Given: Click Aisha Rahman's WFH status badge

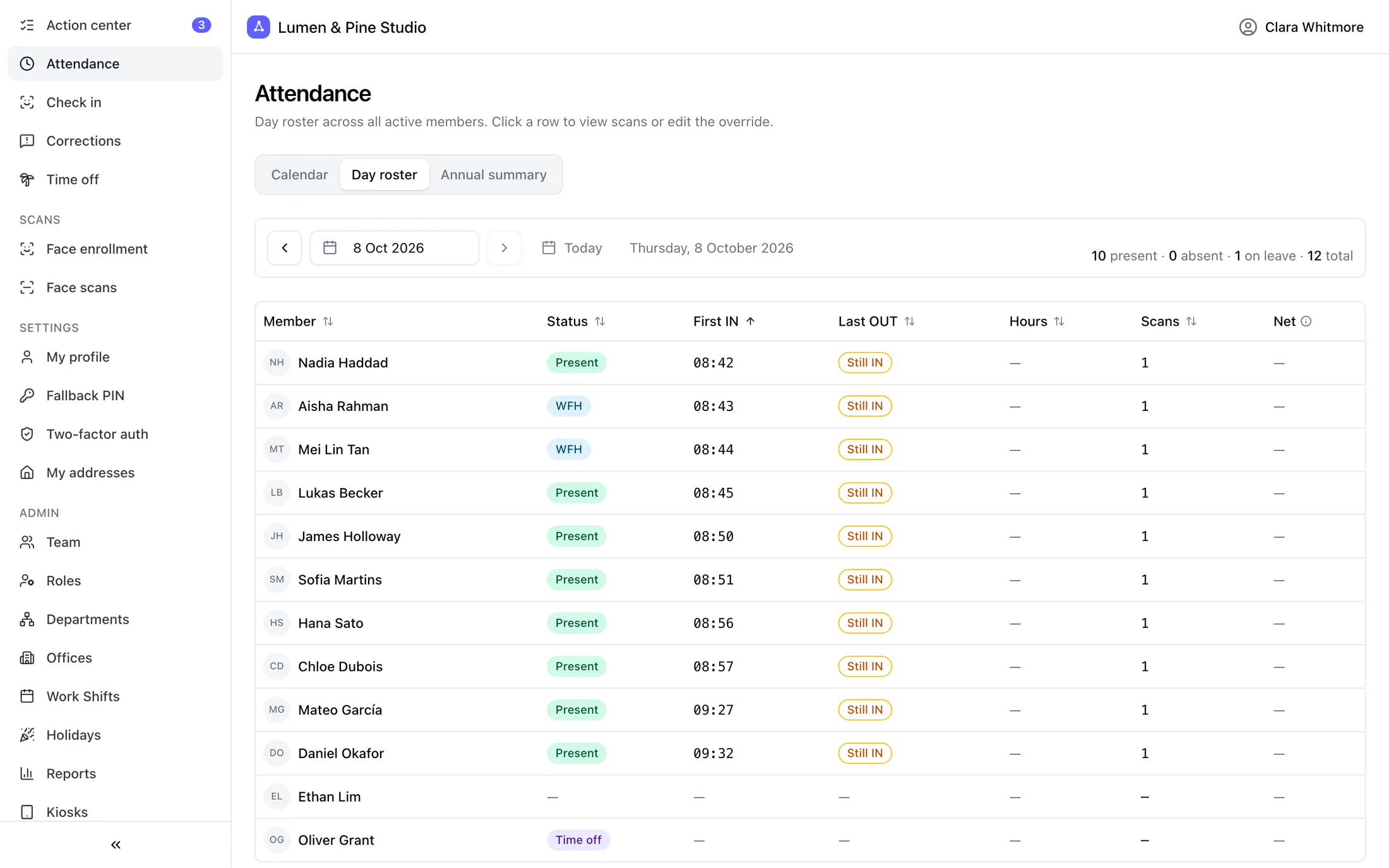Looking at the screenshot, I should 569,406.
